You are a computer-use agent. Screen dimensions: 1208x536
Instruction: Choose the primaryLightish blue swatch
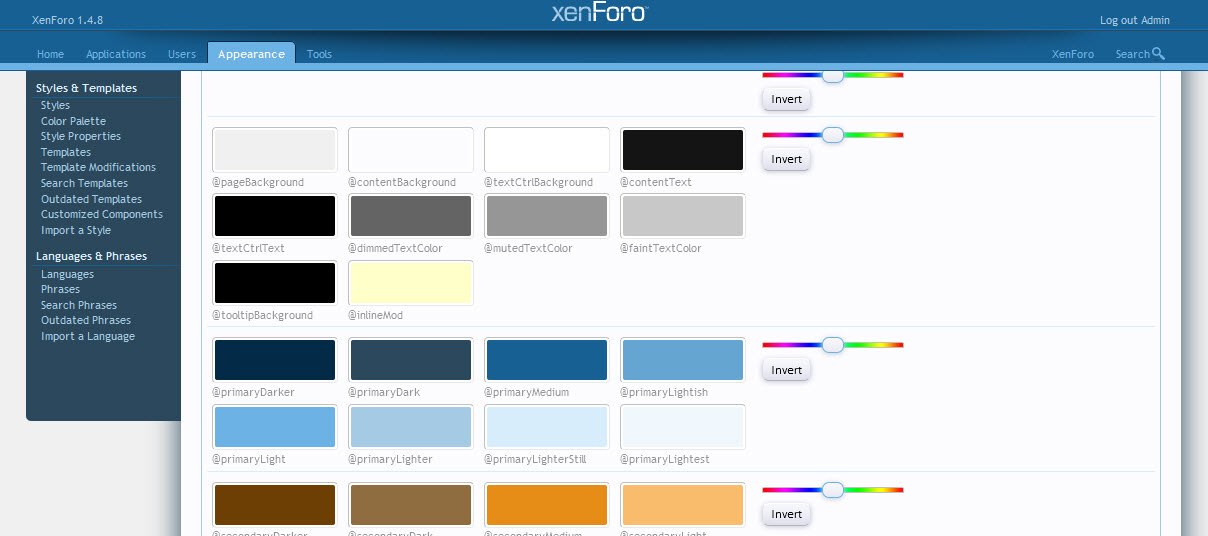click(683, 360)
